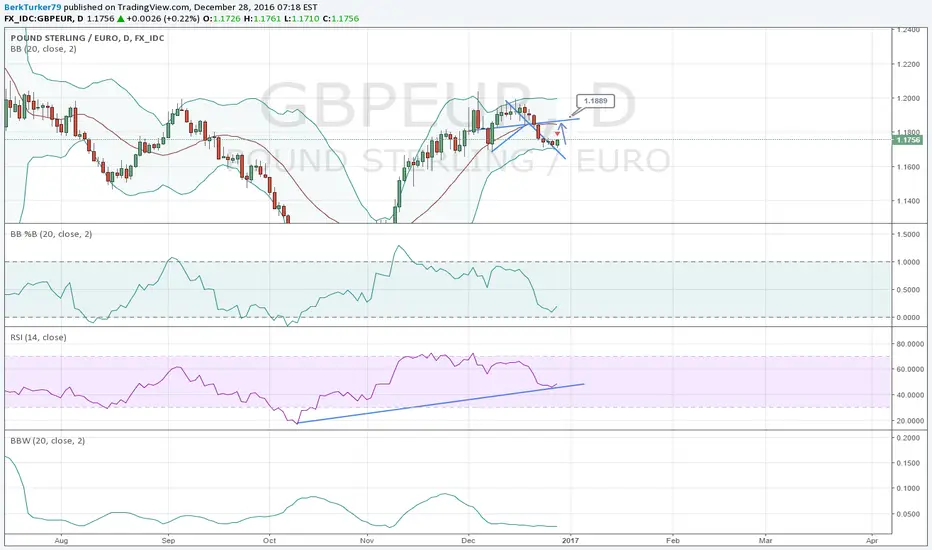The height and width of the screenshot is (550, 932).
Task: Click the 60.0000 value on RSI scale
Action: click(x=910, y=369)
